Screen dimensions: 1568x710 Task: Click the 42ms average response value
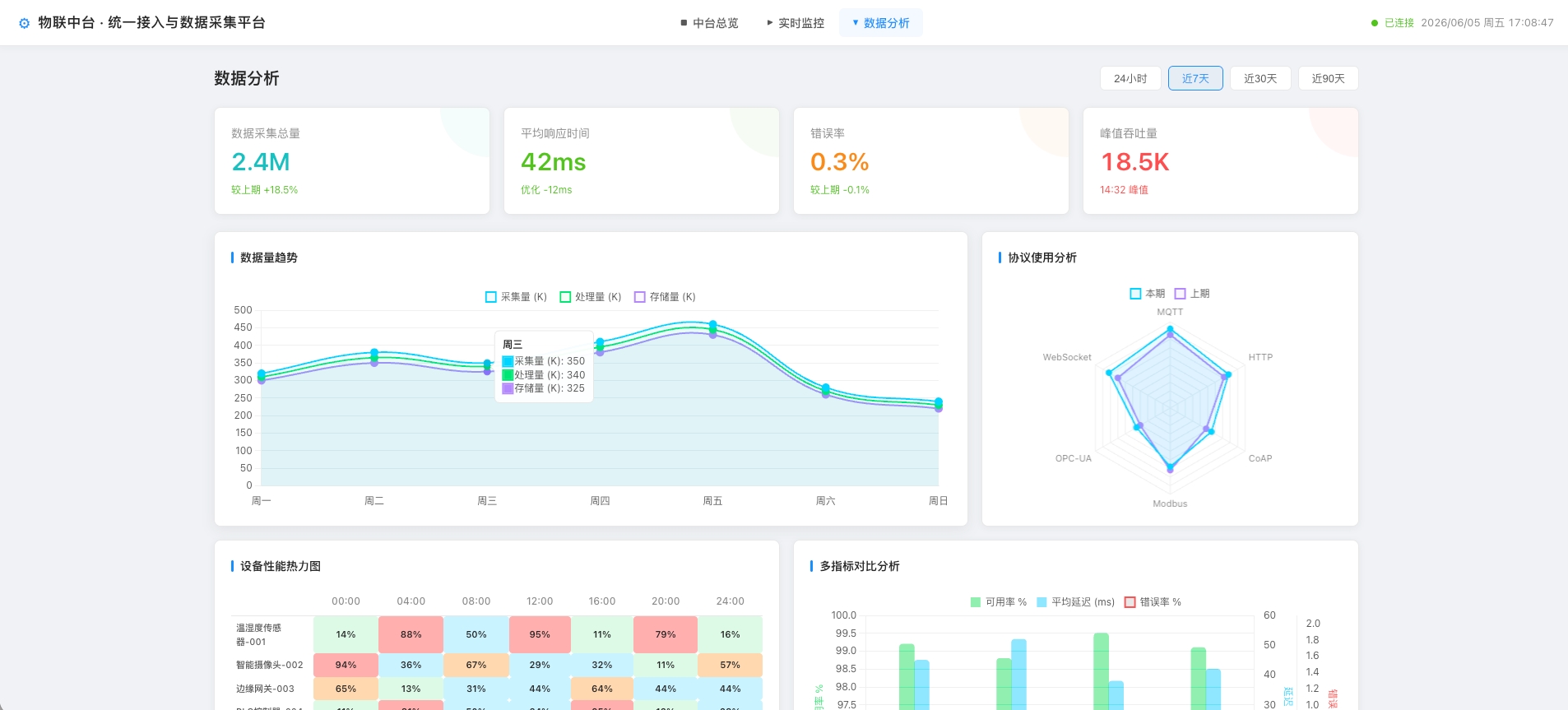(x=554, y=162)
